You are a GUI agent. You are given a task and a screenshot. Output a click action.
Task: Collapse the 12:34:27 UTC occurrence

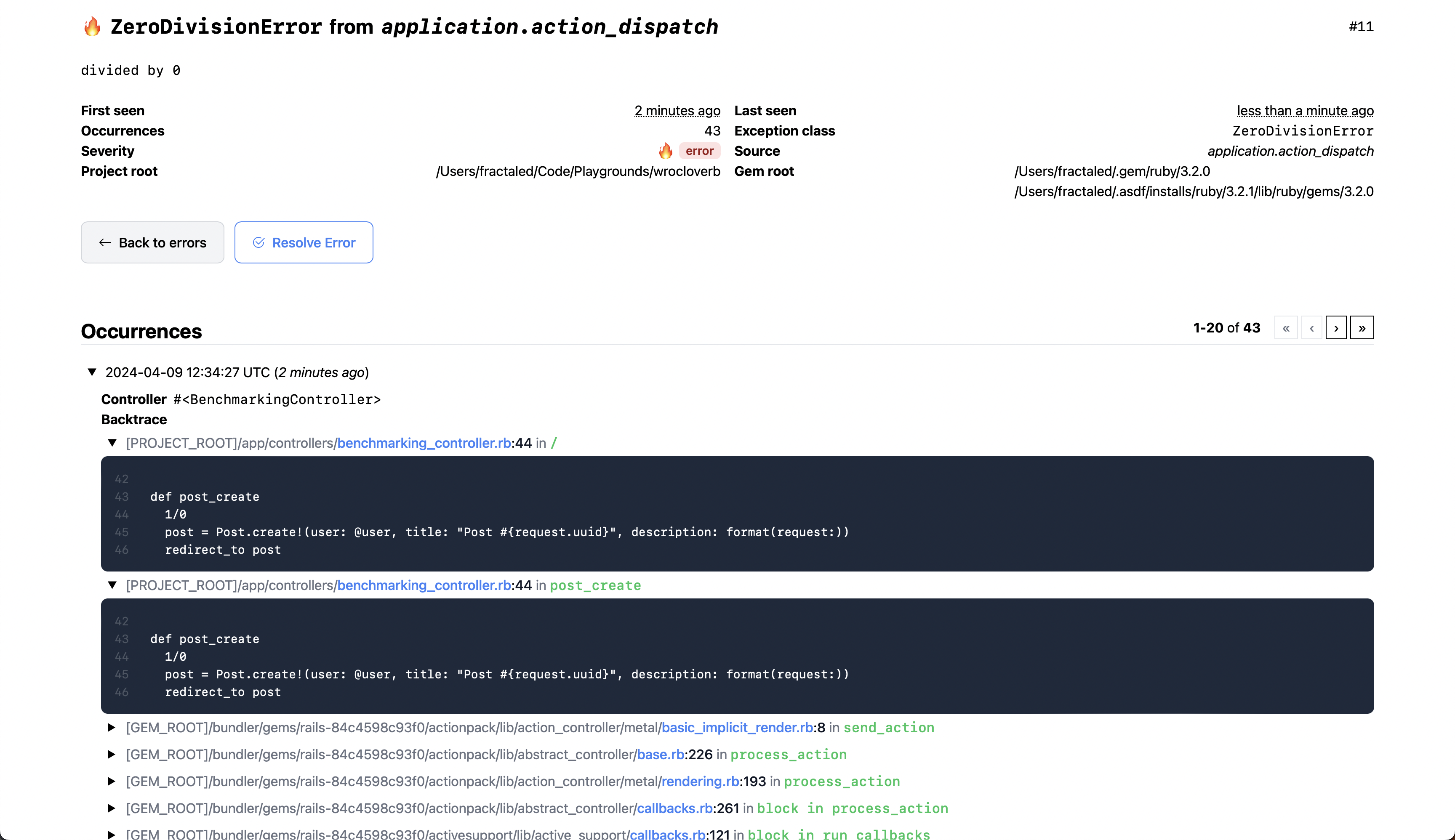[92, 372]
